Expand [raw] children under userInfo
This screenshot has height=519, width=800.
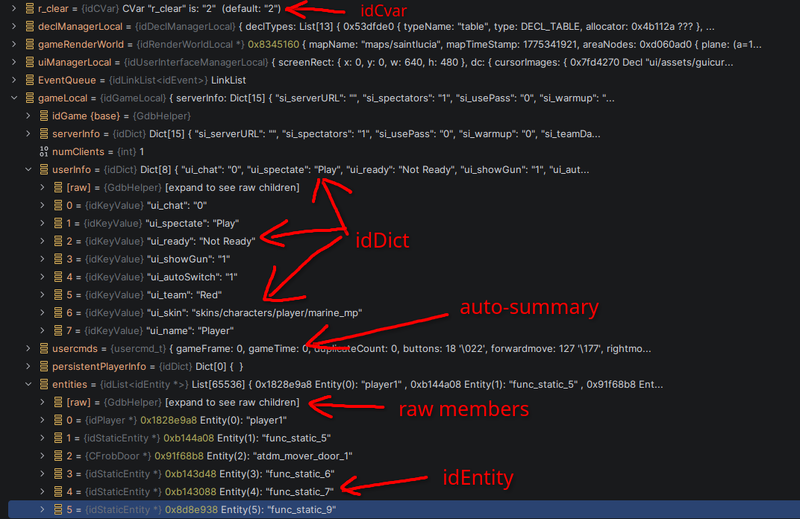coord(43,187)
